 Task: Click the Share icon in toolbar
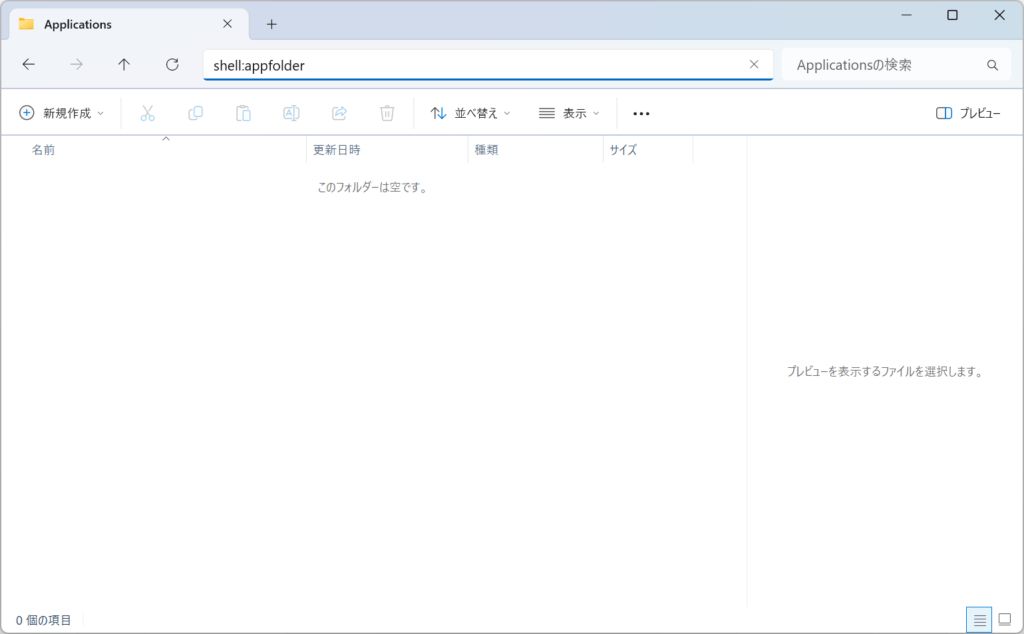coord(339,113)
